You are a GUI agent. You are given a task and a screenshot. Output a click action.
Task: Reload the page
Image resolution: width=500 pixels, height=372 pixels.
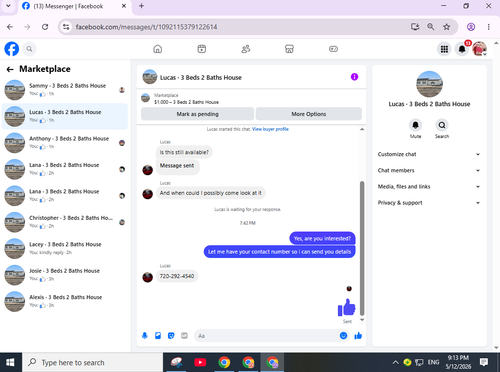pos(45,27)
